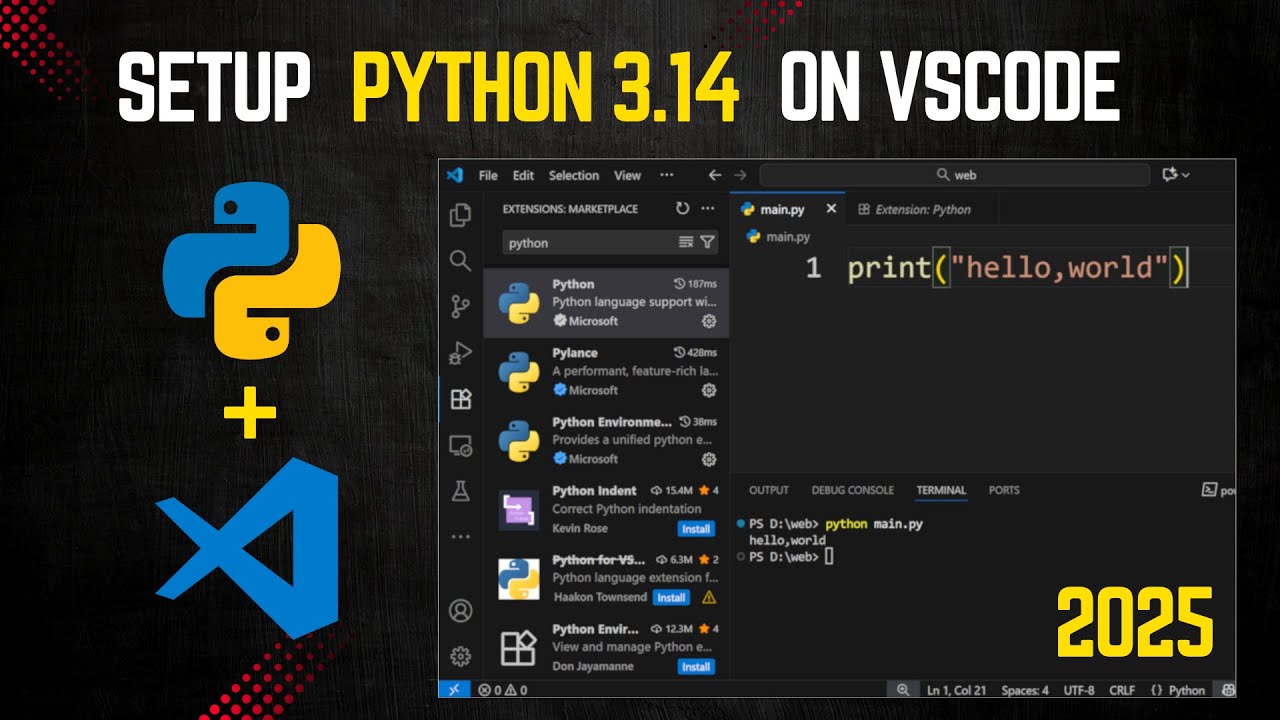
Task: Open Source Control view
Action: pyautogui.click(x=460, y=306)
